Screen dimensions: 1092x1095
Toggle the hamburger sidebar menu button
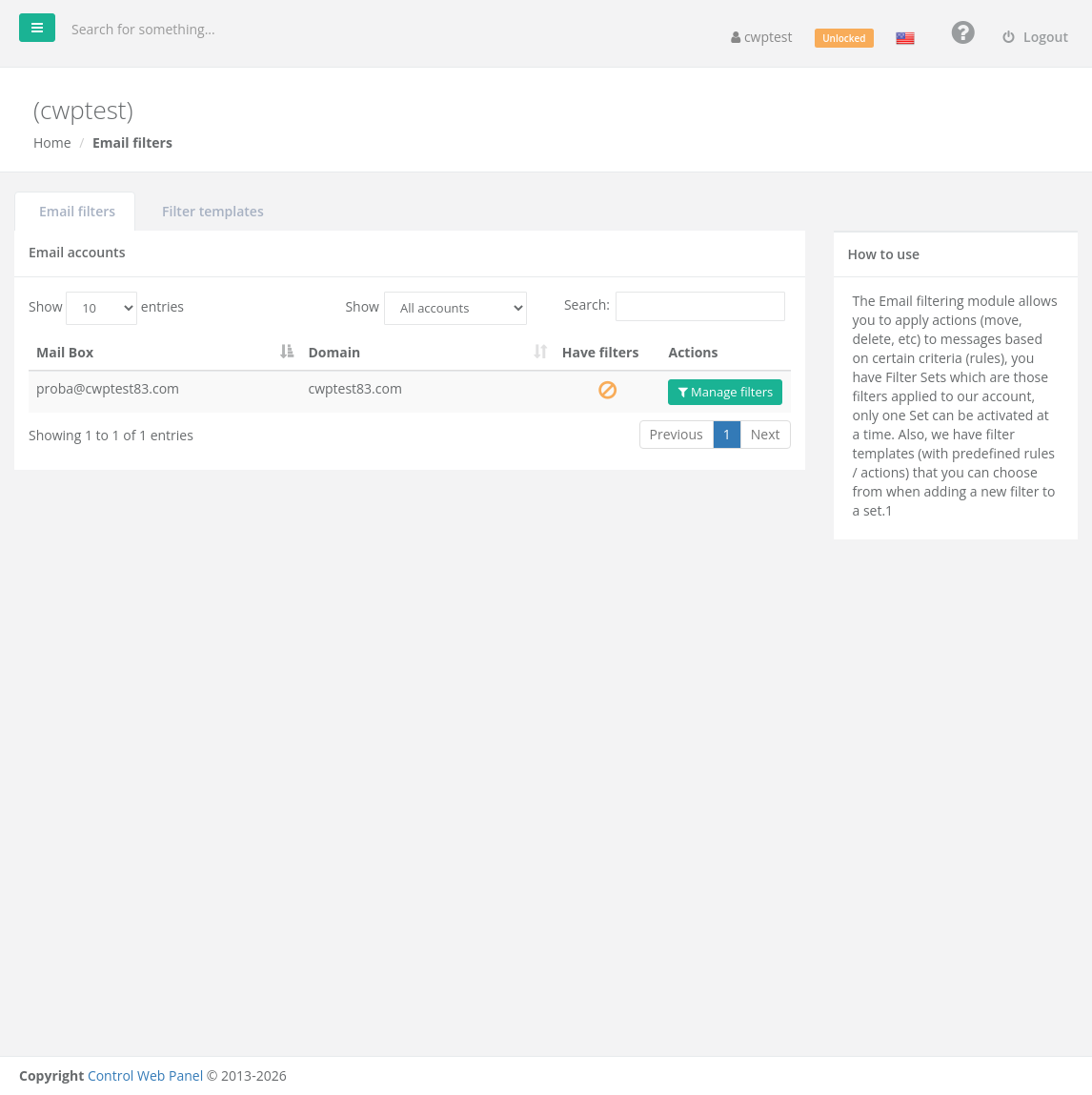[x=37, y=28]
